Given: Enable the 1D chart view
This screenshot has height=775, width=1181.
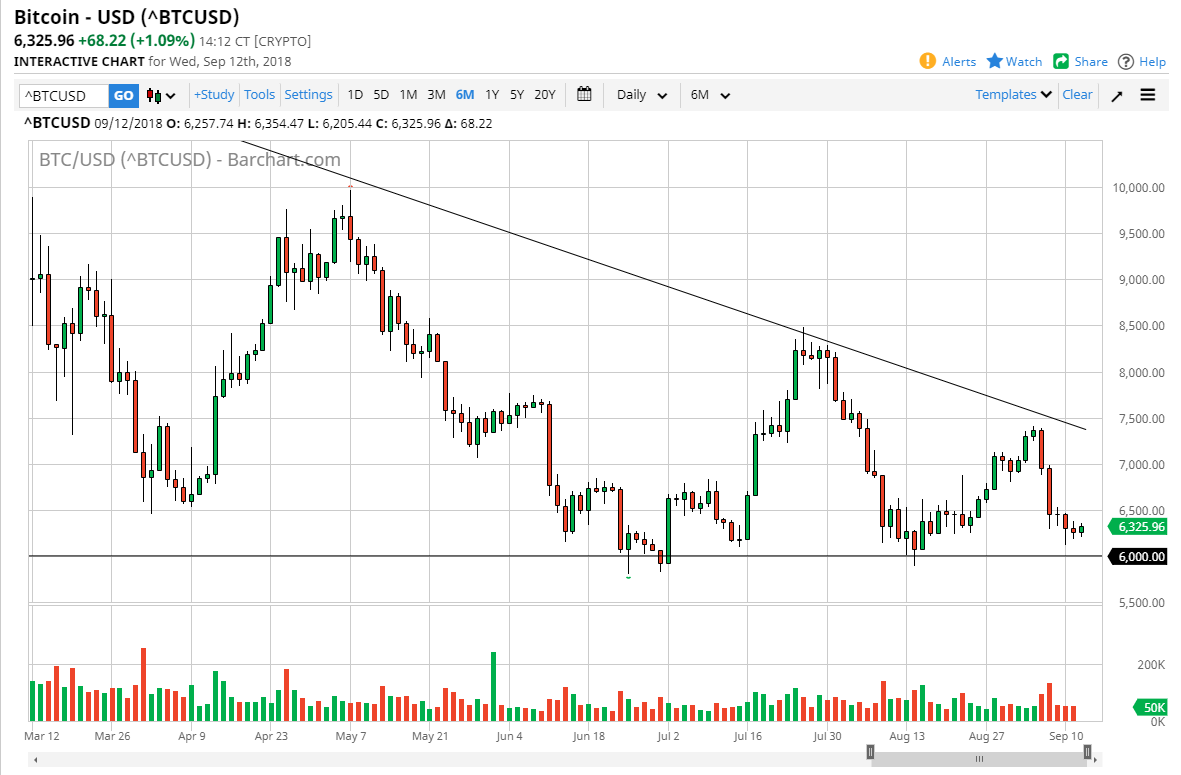Looking at the screenshot, I should [355, 94].
